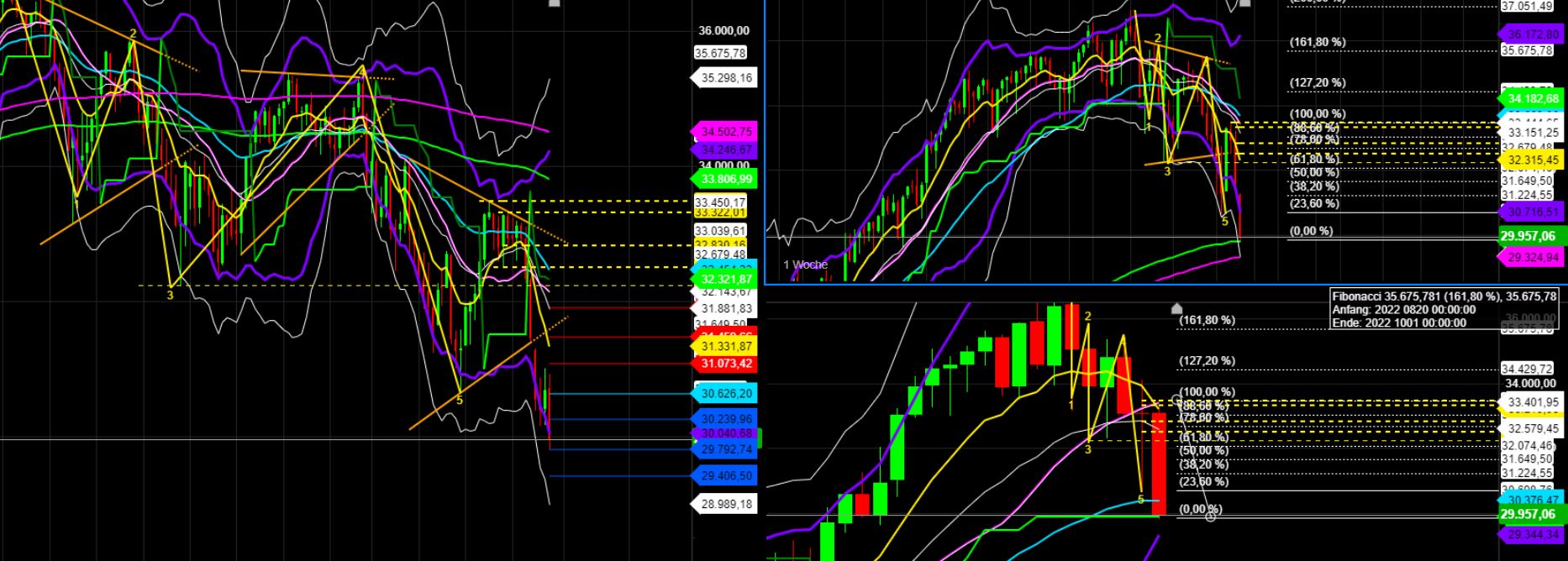
Task: Click the 33.450,17 price label in left chart
Action: [720, 202]
